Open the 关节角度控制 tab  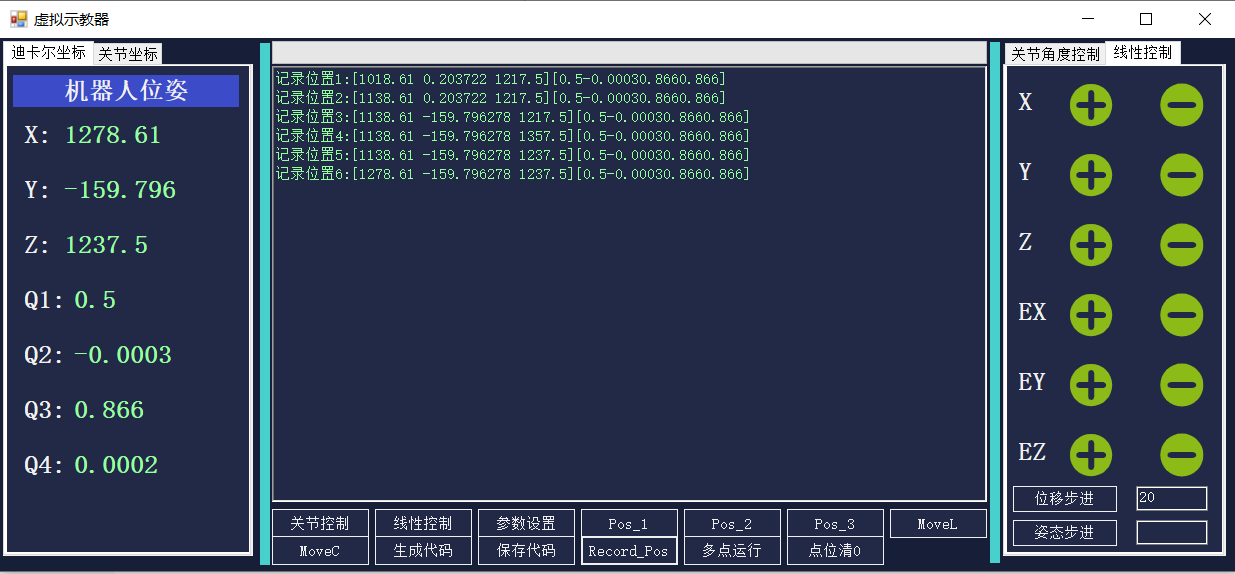(1055, 54)
